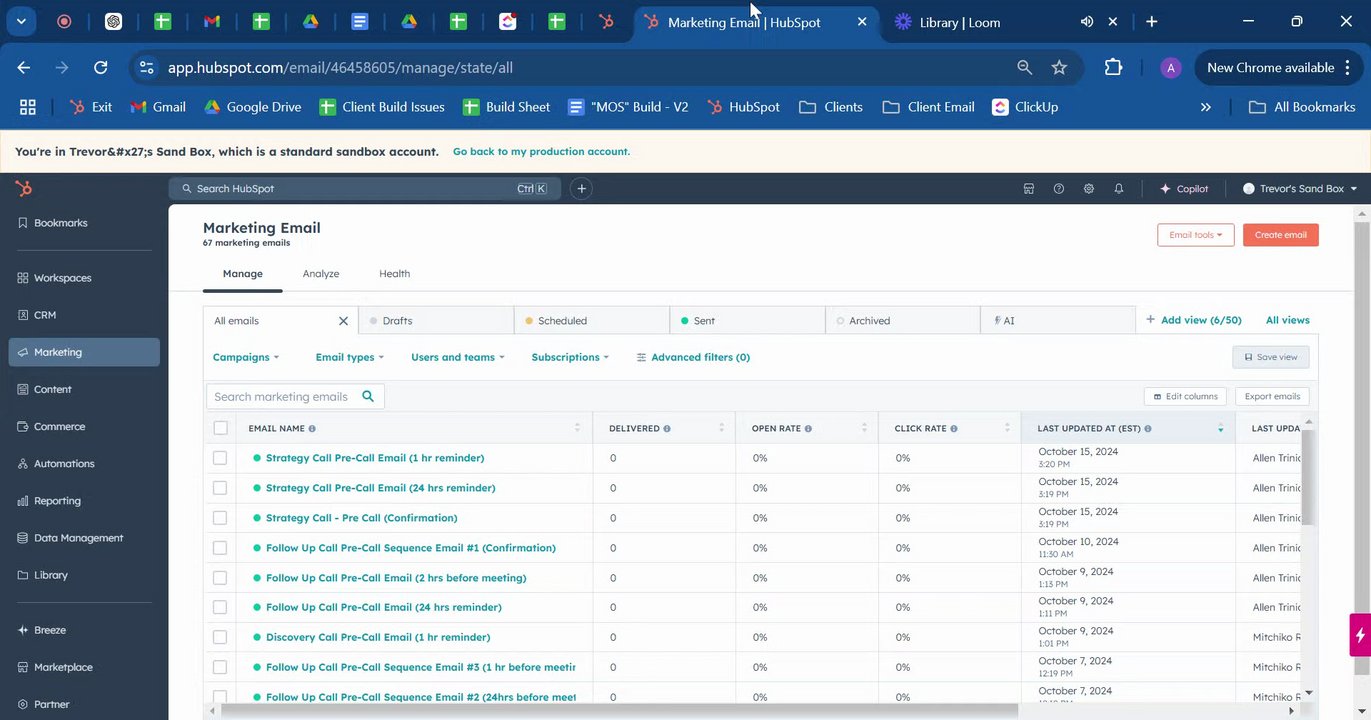1371x720 pixels.
Task: Open Advanced filters (0)
Action: point(693,357)
